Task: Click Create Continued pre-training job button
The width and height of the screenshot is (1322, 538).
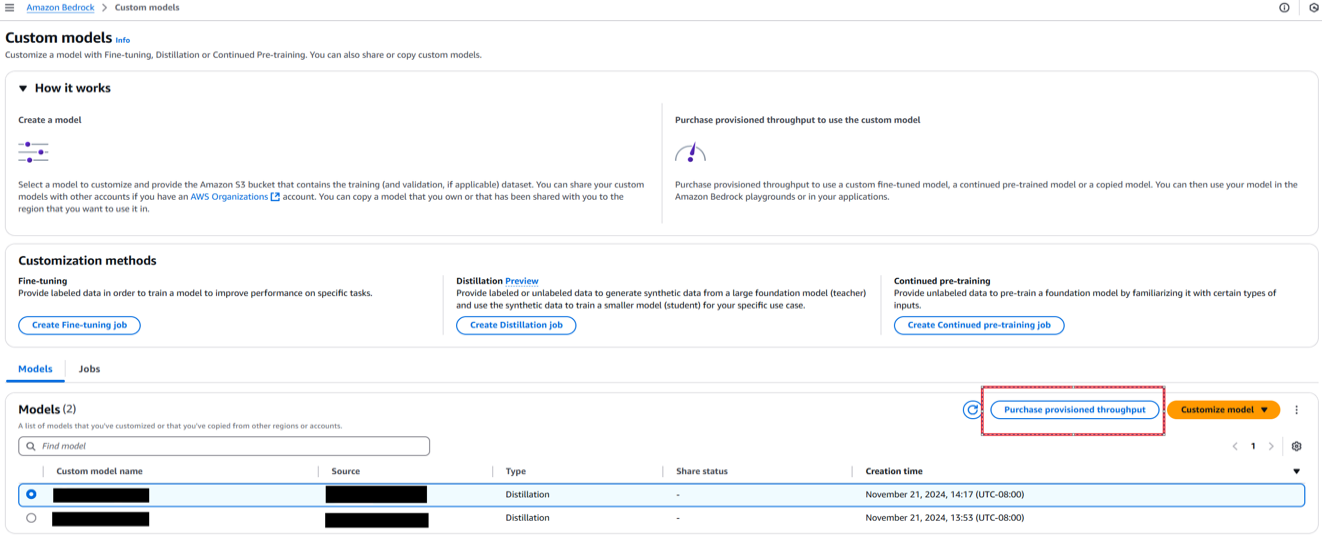Action: pyautogui.click(x=979, y=325)
